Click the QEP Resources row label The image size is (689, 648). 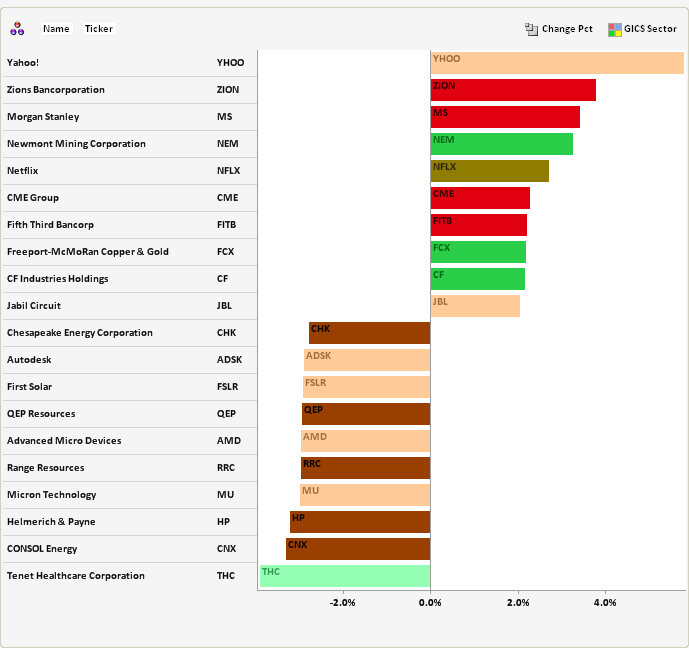(41, 413)
